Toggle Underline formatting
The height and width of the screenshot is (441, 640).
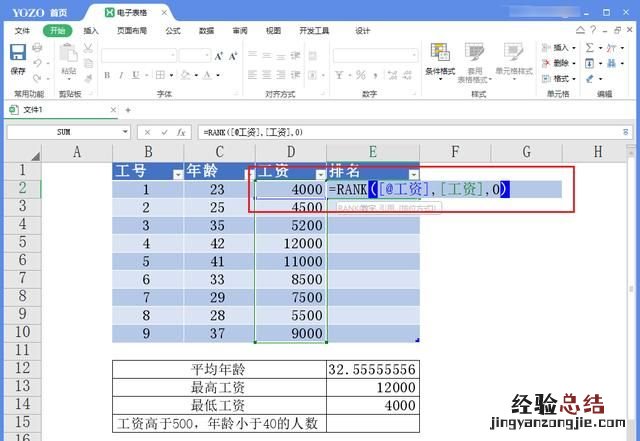point(134,75)
